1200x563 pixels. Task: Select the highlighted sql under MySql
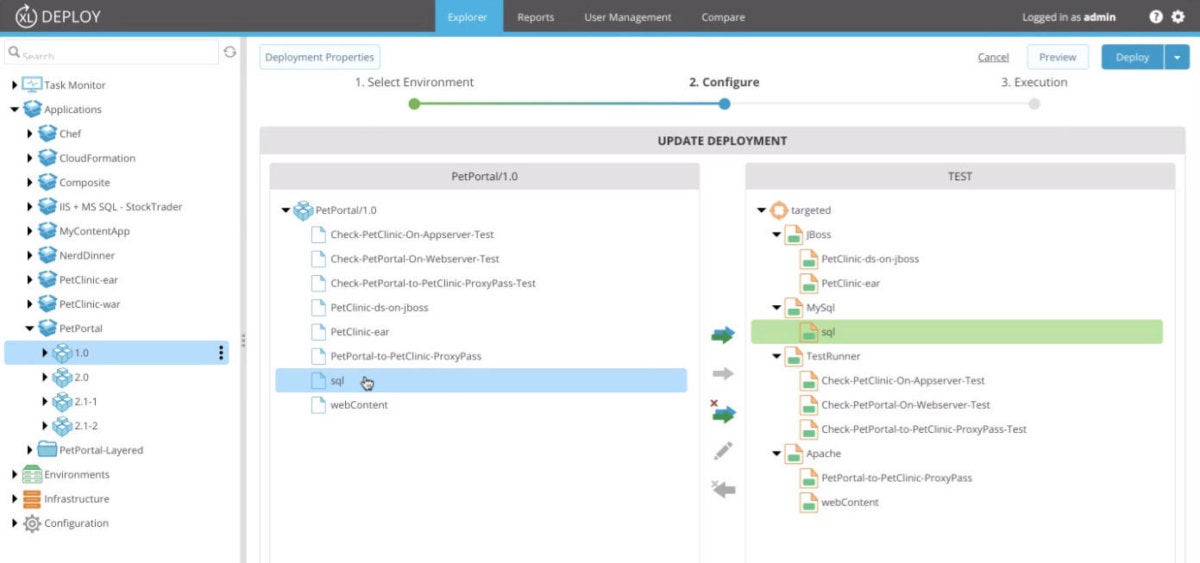click(x=957, y=332)
